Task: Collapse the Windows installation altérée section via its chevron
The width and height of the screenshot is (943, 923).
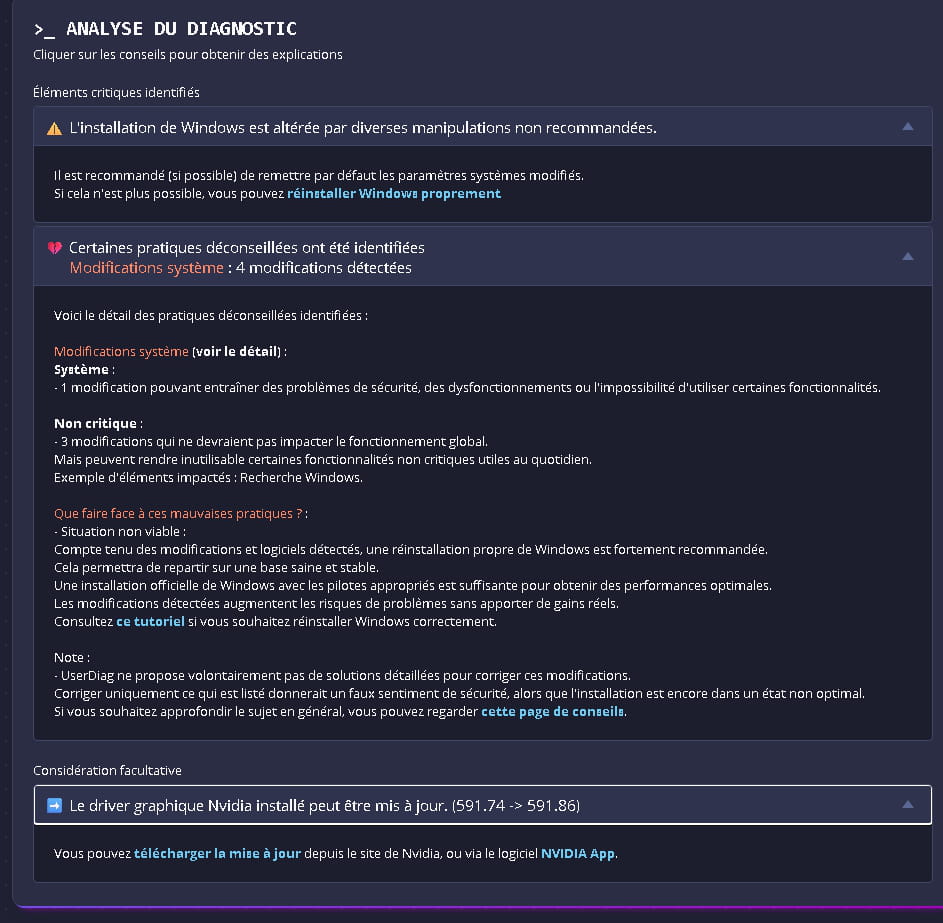Action: [x=907, y=127]
